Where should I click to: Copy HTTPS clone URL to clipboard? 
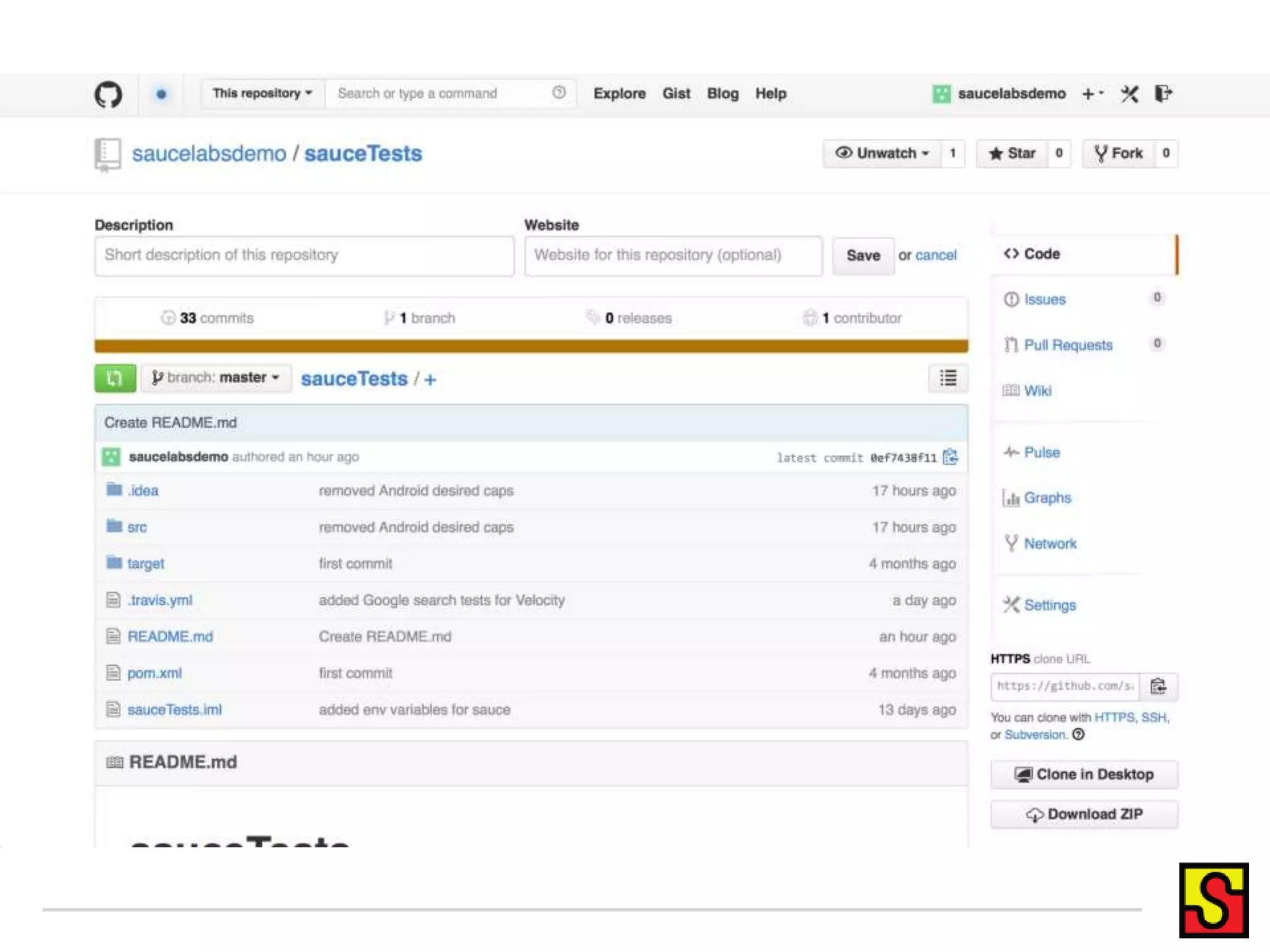pos(1158,687)
